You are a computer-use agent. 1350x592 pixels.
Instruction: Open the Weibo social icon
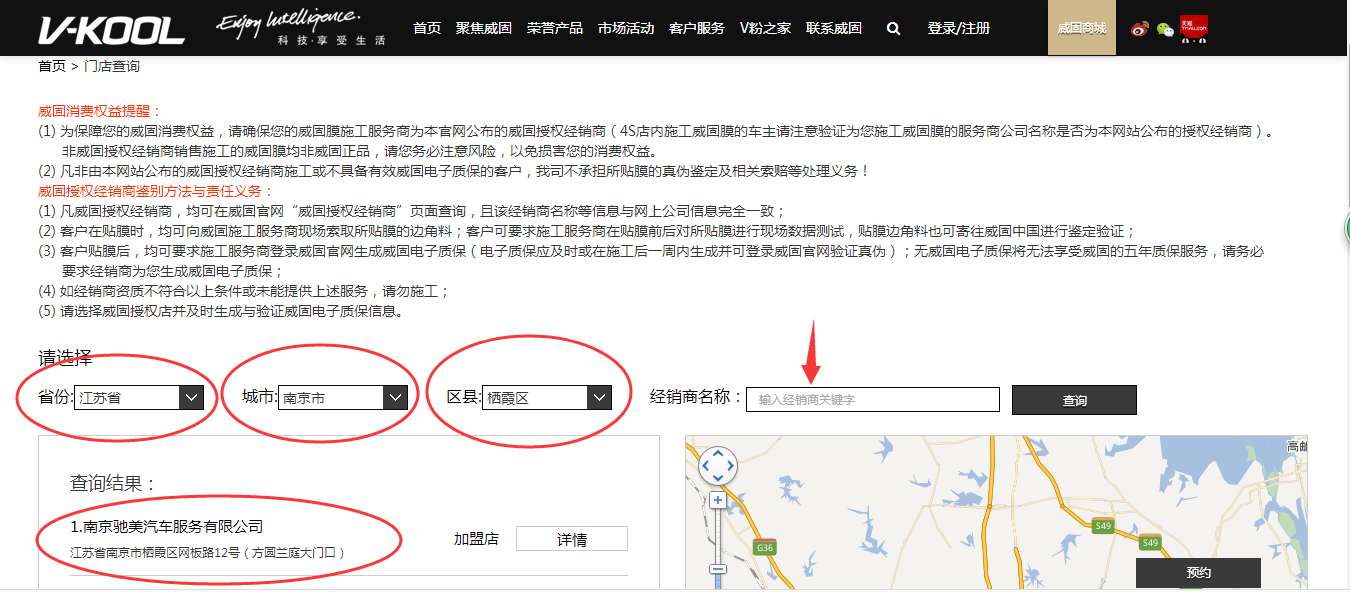click(x=1140, y=29)
